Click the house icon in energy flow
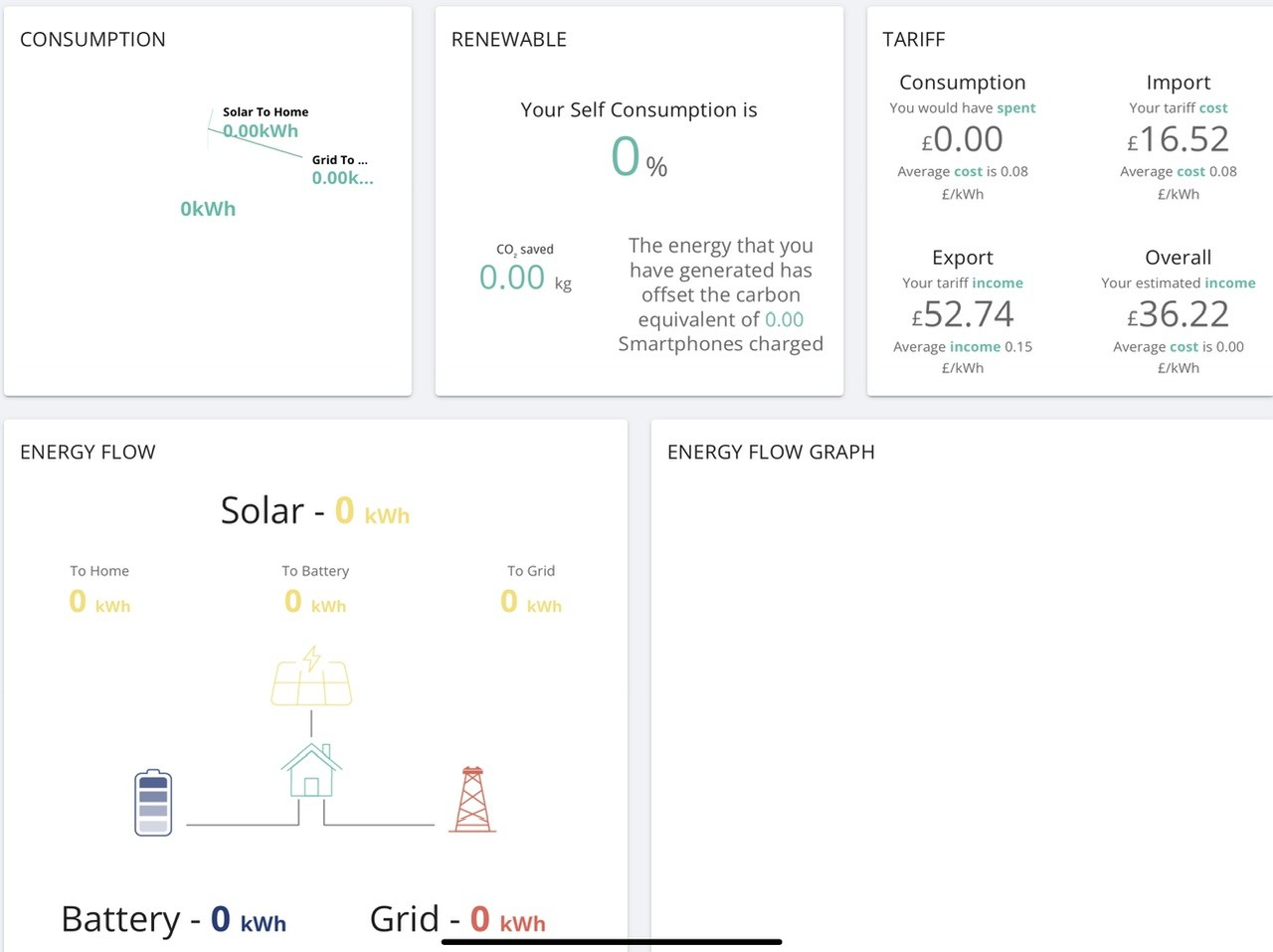The width and height of the screenshot is (1273, 952). pos(311,770)
